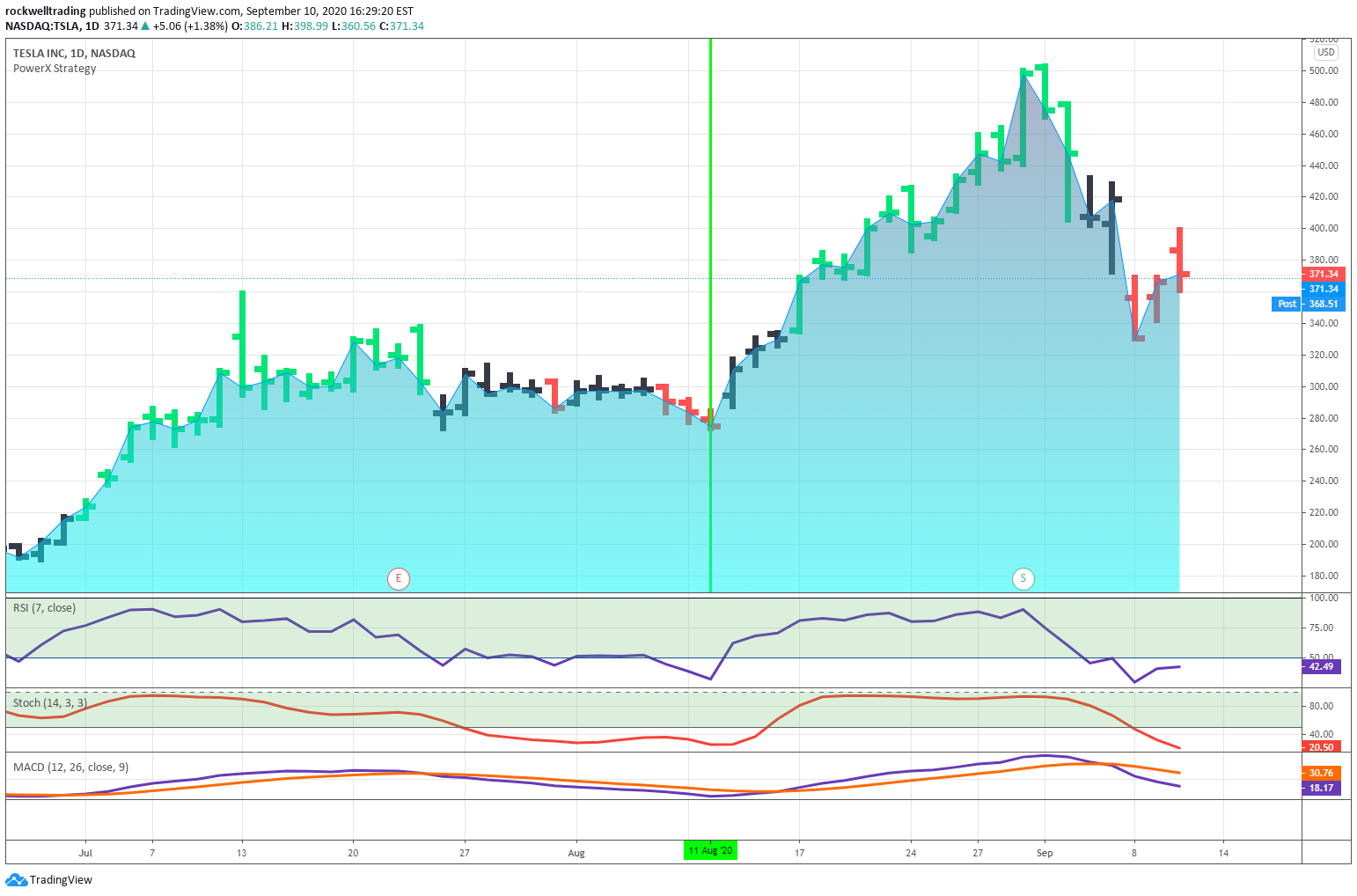The height and width of the screenshot is (896, 1357).
Task: Click the 500.00 price scale label
Action: pyautogui.click(x=1324, y=70)
